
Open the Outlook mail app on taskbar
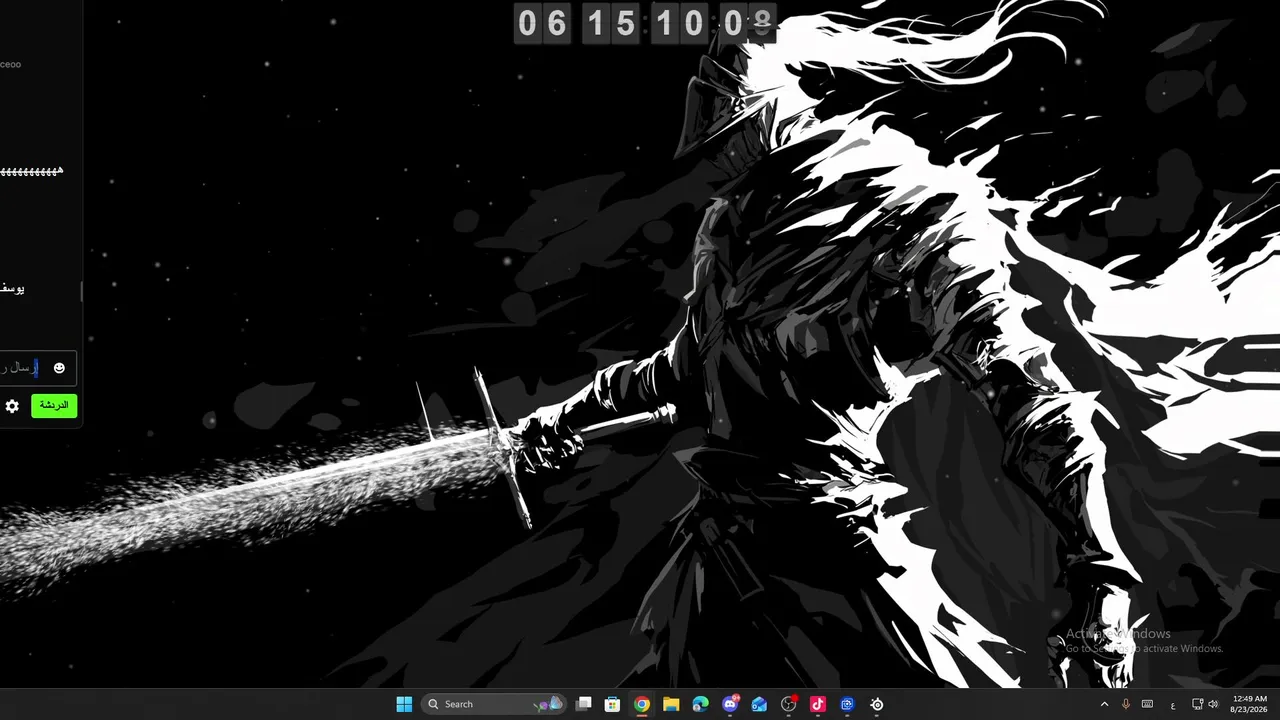coord(759,704)
